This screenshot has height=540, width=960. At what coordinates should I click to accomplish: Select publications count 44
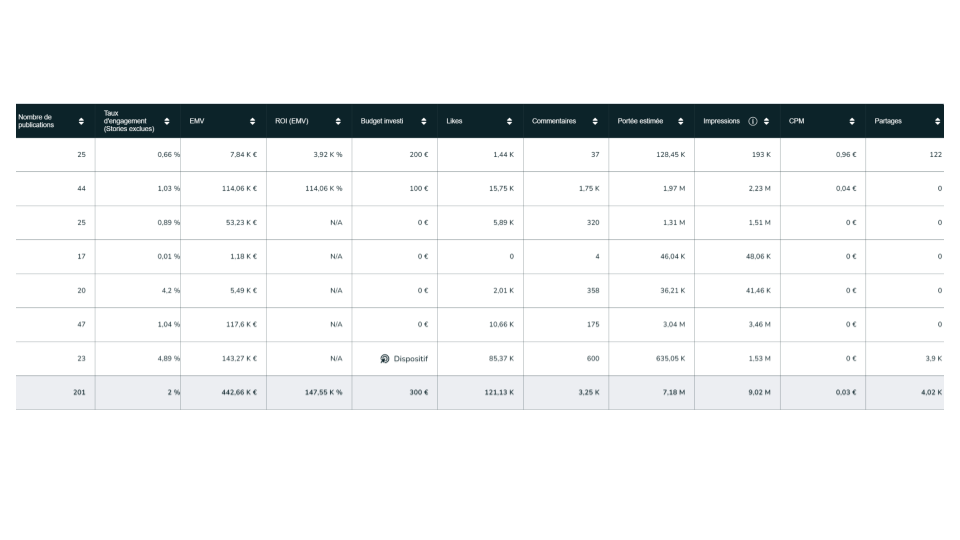click(x=81, y=189)
